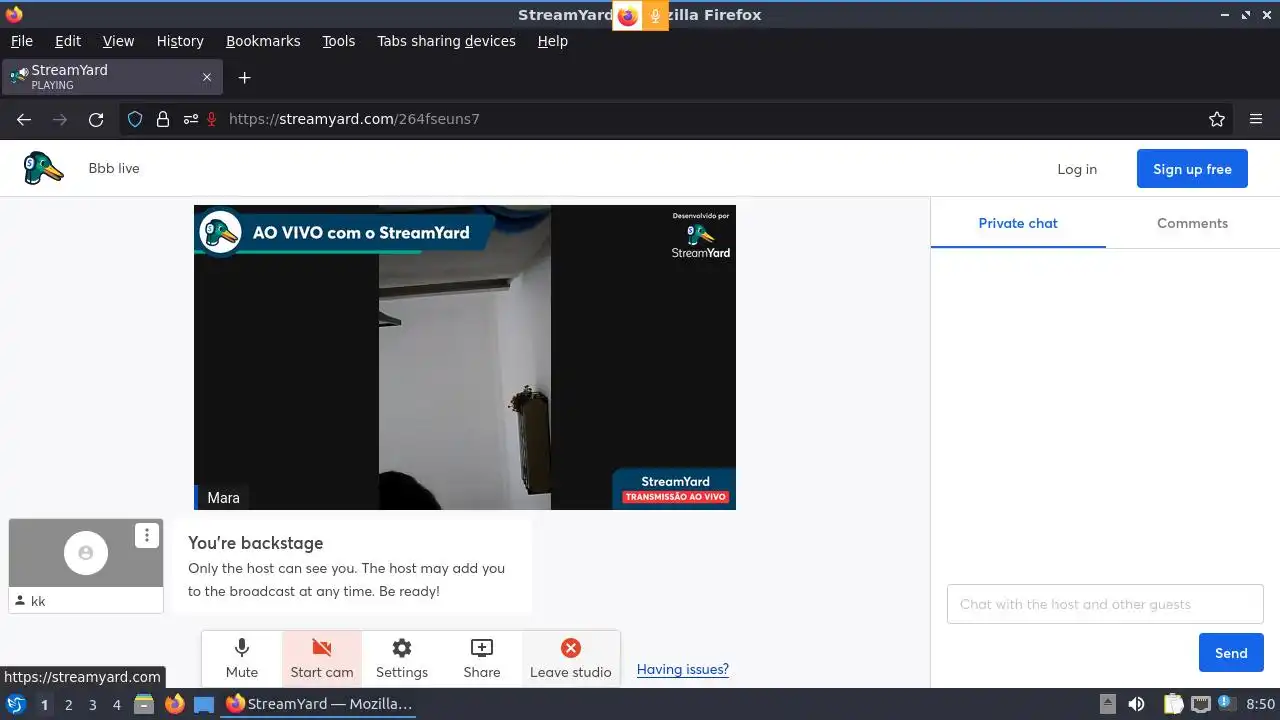Viewport: 1280px width, 720px height.
Task: Click the Log in link
Action: (1077, 169)
